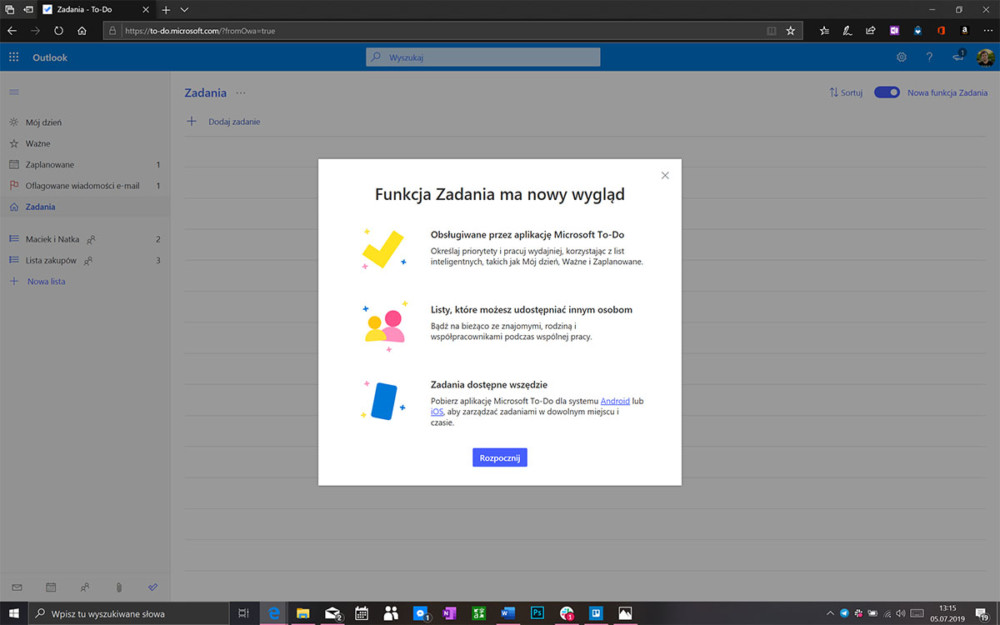Open the feedback megaphone with badge
This screenshot has height=625, width=1000.
pos(958,56)
